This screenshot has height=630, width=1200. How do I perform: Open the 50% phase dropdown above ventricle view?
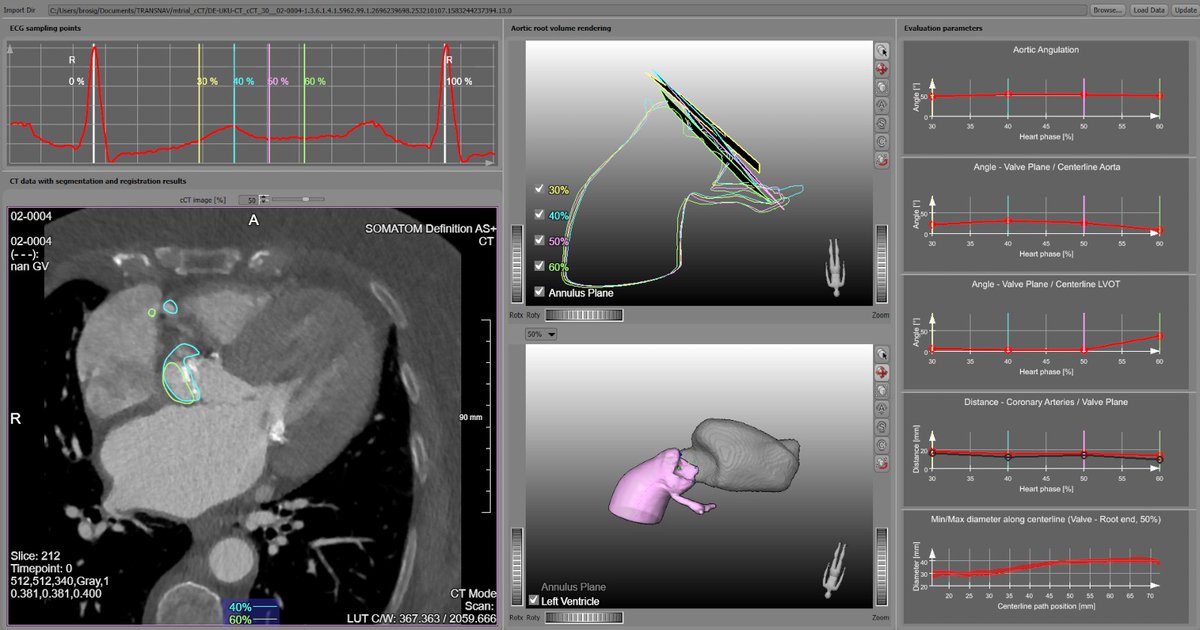click(541, 334)
